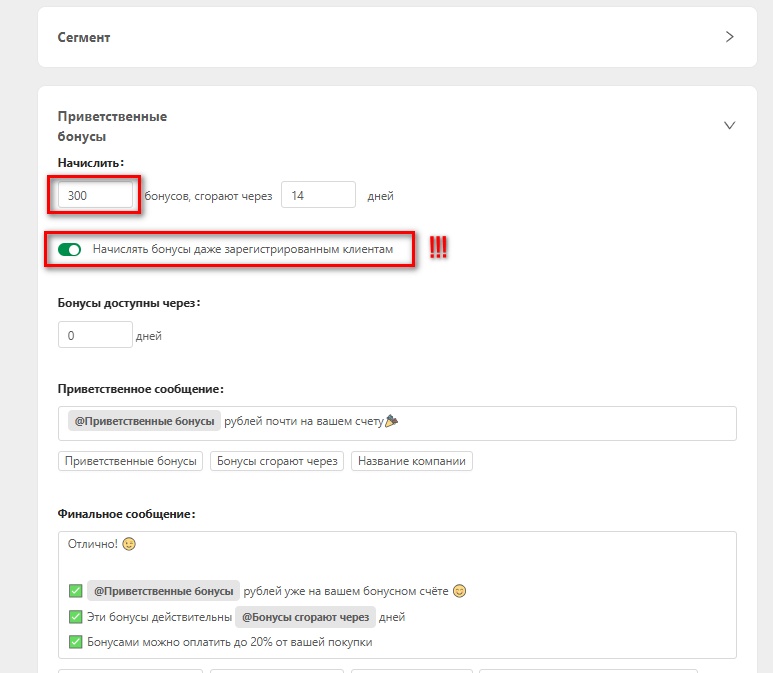Click the Бонусы доступны через days field
Screen dimensions: 773x673
pos(95,335)
